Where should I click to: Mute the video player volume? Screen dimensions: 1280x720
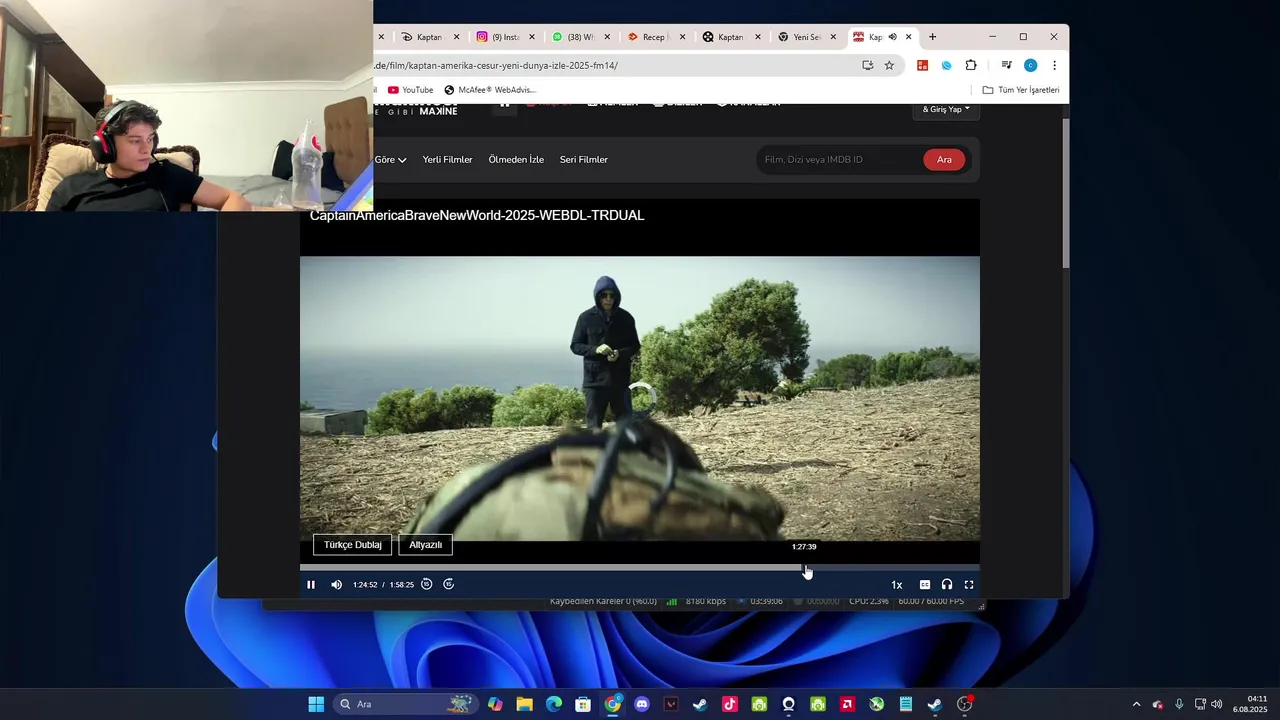[x=336, y=585]
